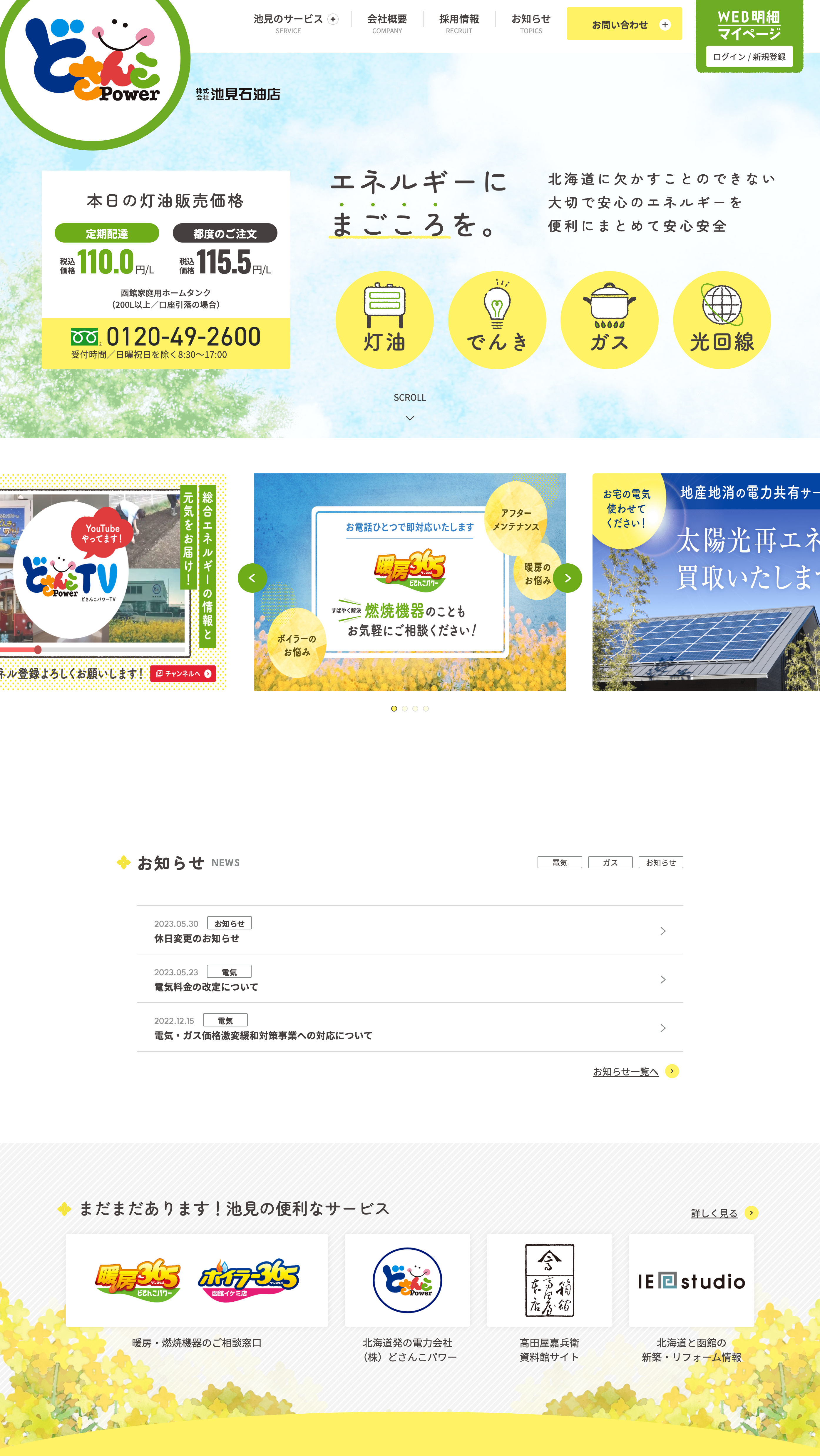
Task: Open 休日変更のお知らせ news title
Action: click(x=197, y=938)
